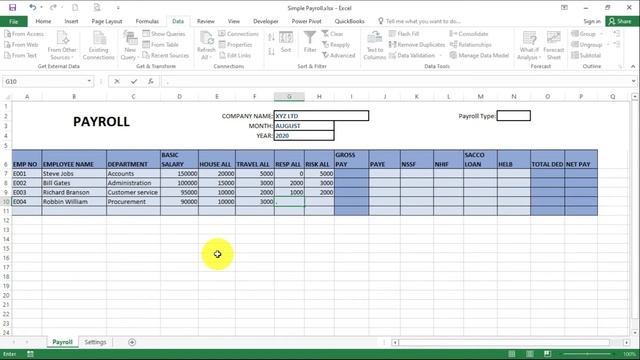
Task: Click Refresh All button
Action: [x=206, y=45]
